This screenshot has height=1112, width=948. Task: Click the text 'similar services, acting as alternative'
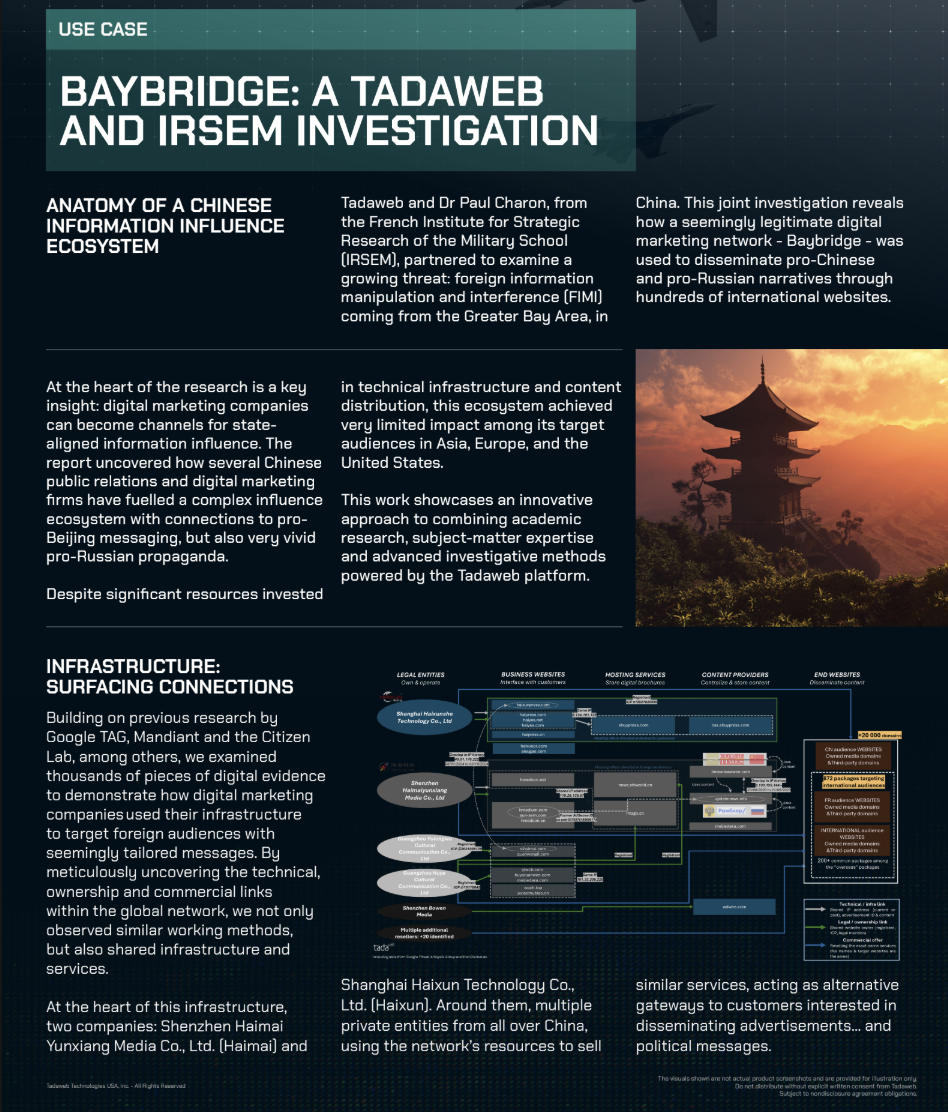point(767,984)
